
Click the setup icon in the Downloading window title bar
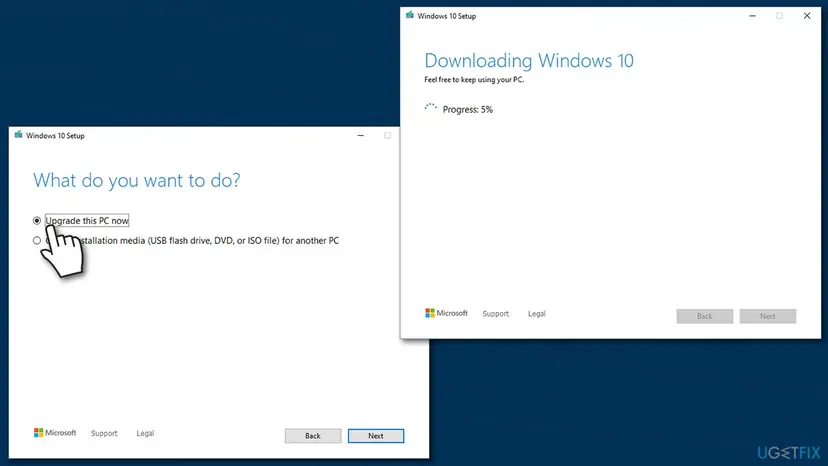point(410,15)
